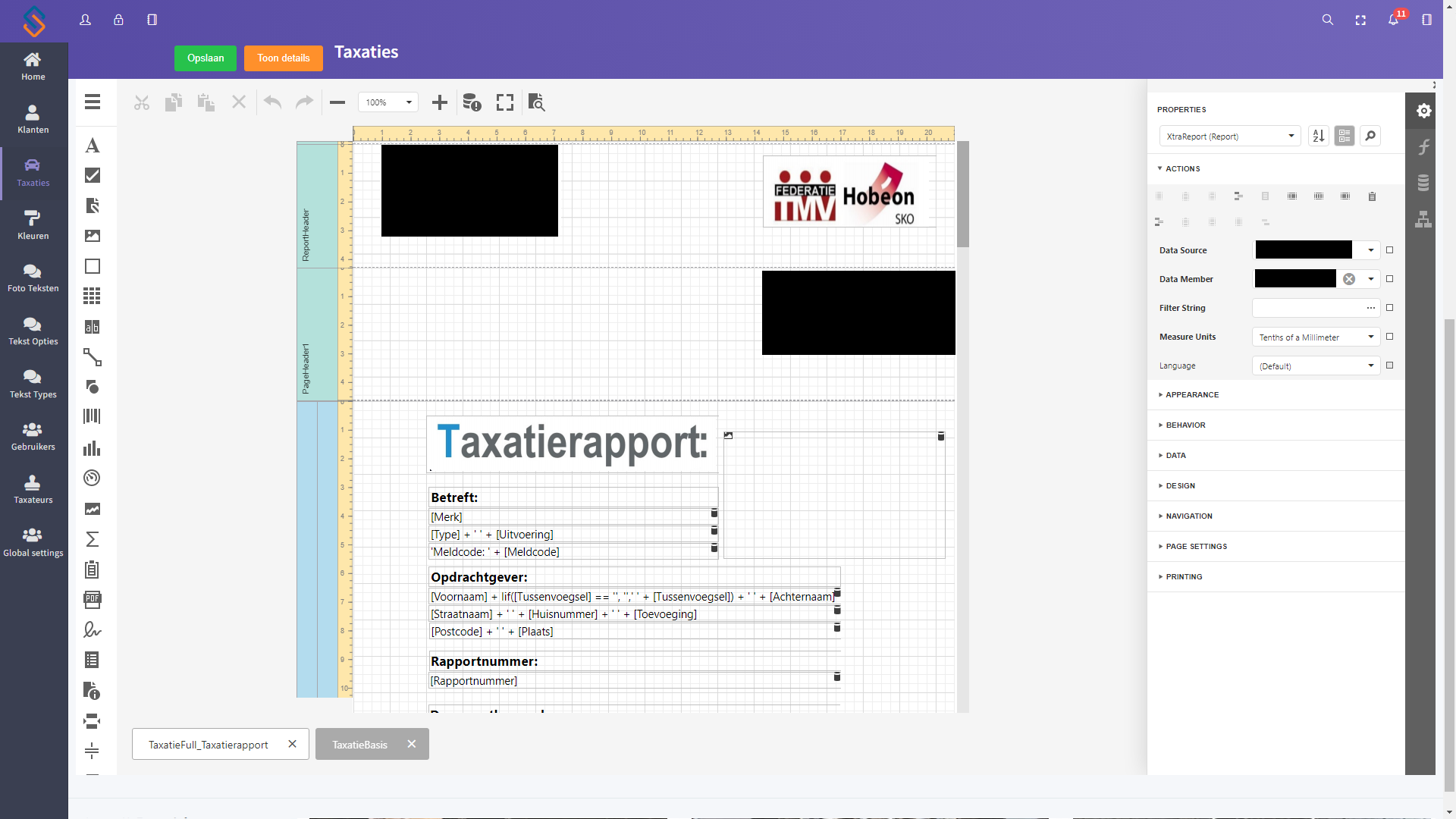The height and width of the screenshot is (819, 1456).
Task: Toggle the Filter String property marker
Action: [x=1390, y=308]
